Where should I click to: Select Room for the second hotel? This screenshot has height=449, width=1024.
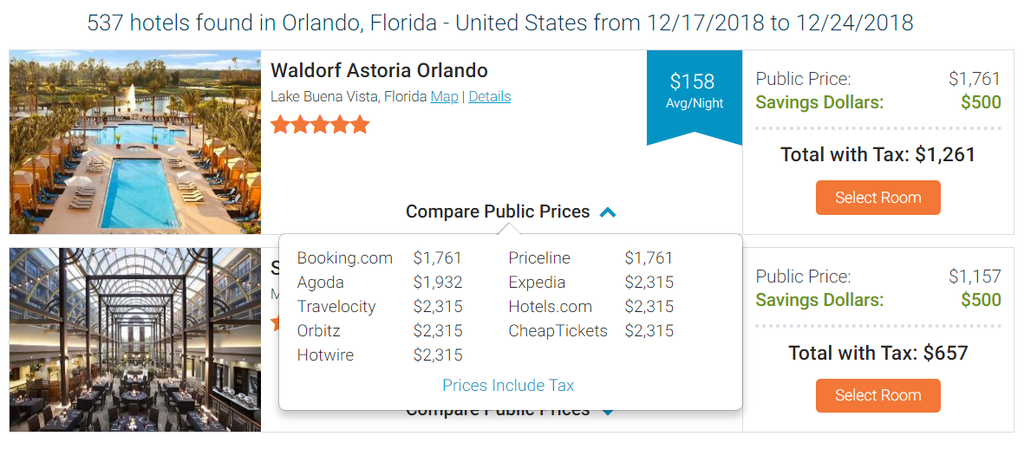tap(877, 395)
